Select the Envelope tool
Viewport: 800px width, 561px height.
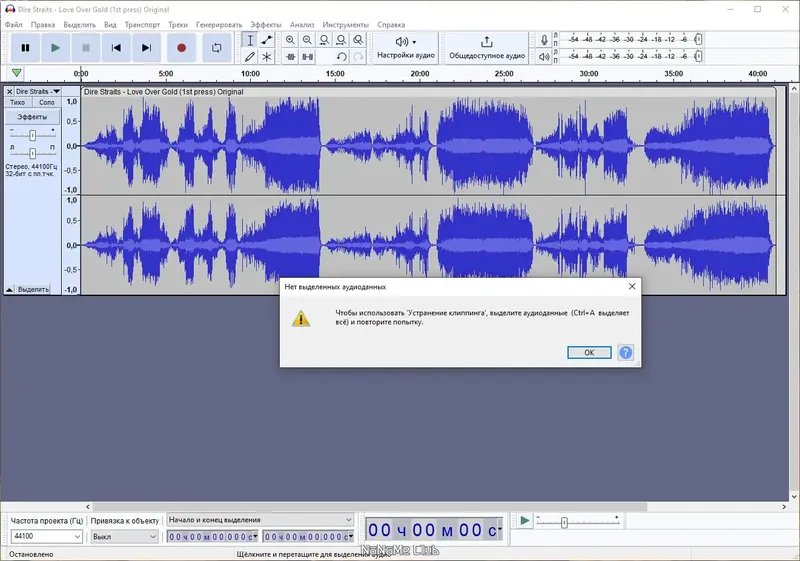pos(266,40)
